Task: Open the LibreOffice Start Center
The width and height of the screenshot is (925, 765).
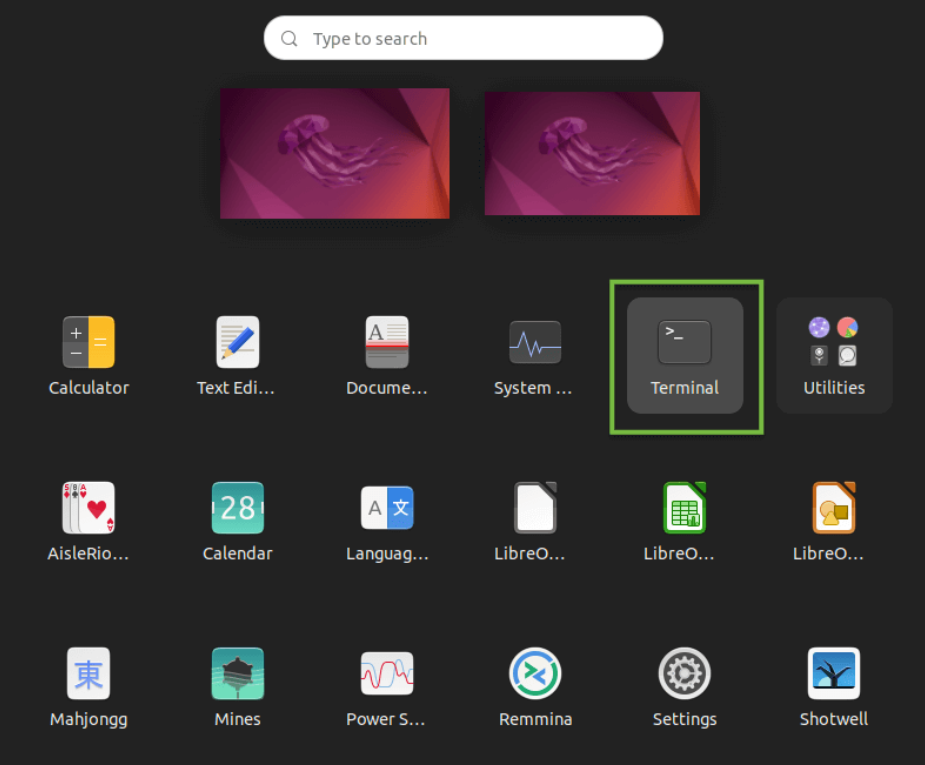Action: pos(535,520)
